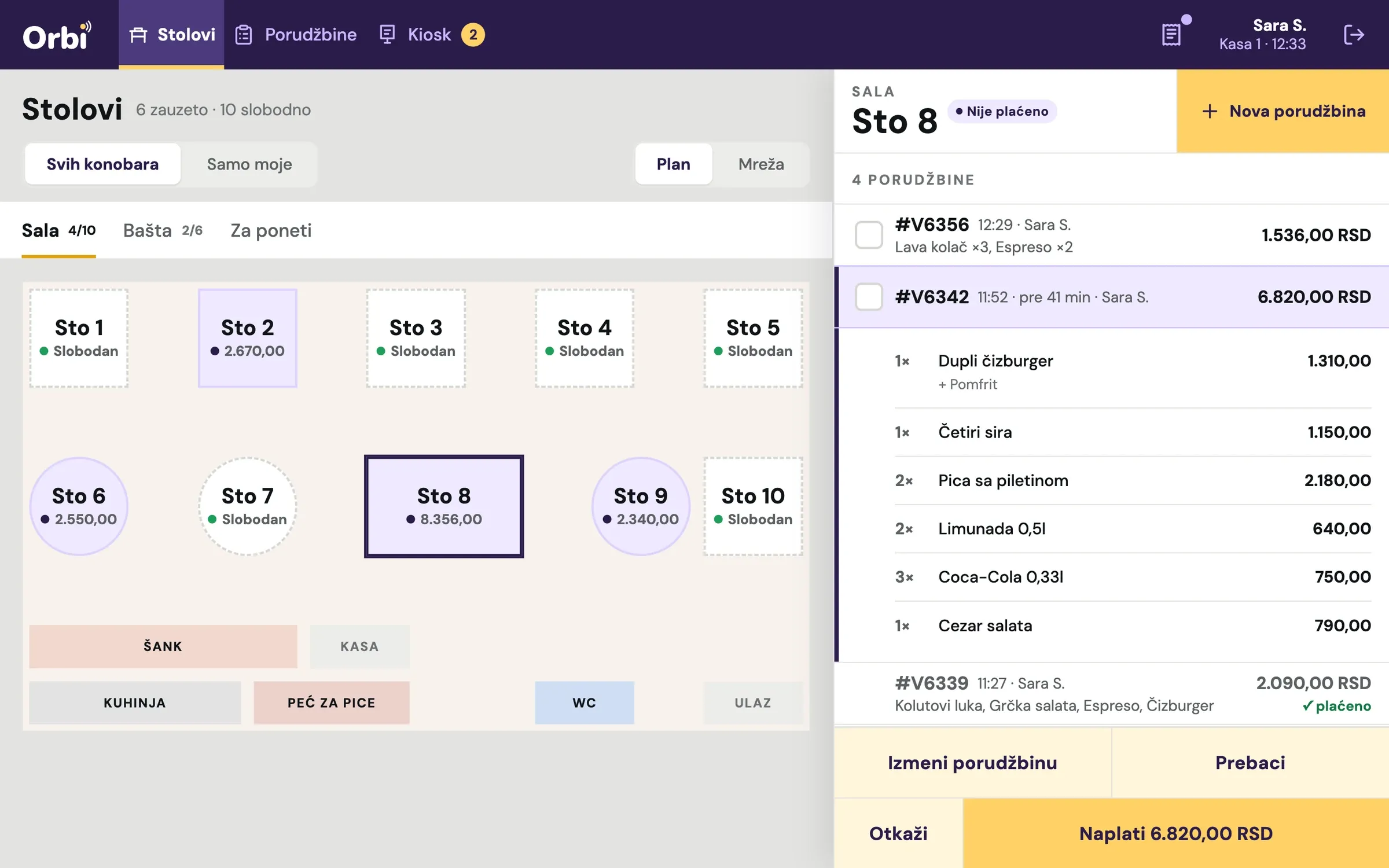Collapse order #V6342 header row

coord(1112,297)
